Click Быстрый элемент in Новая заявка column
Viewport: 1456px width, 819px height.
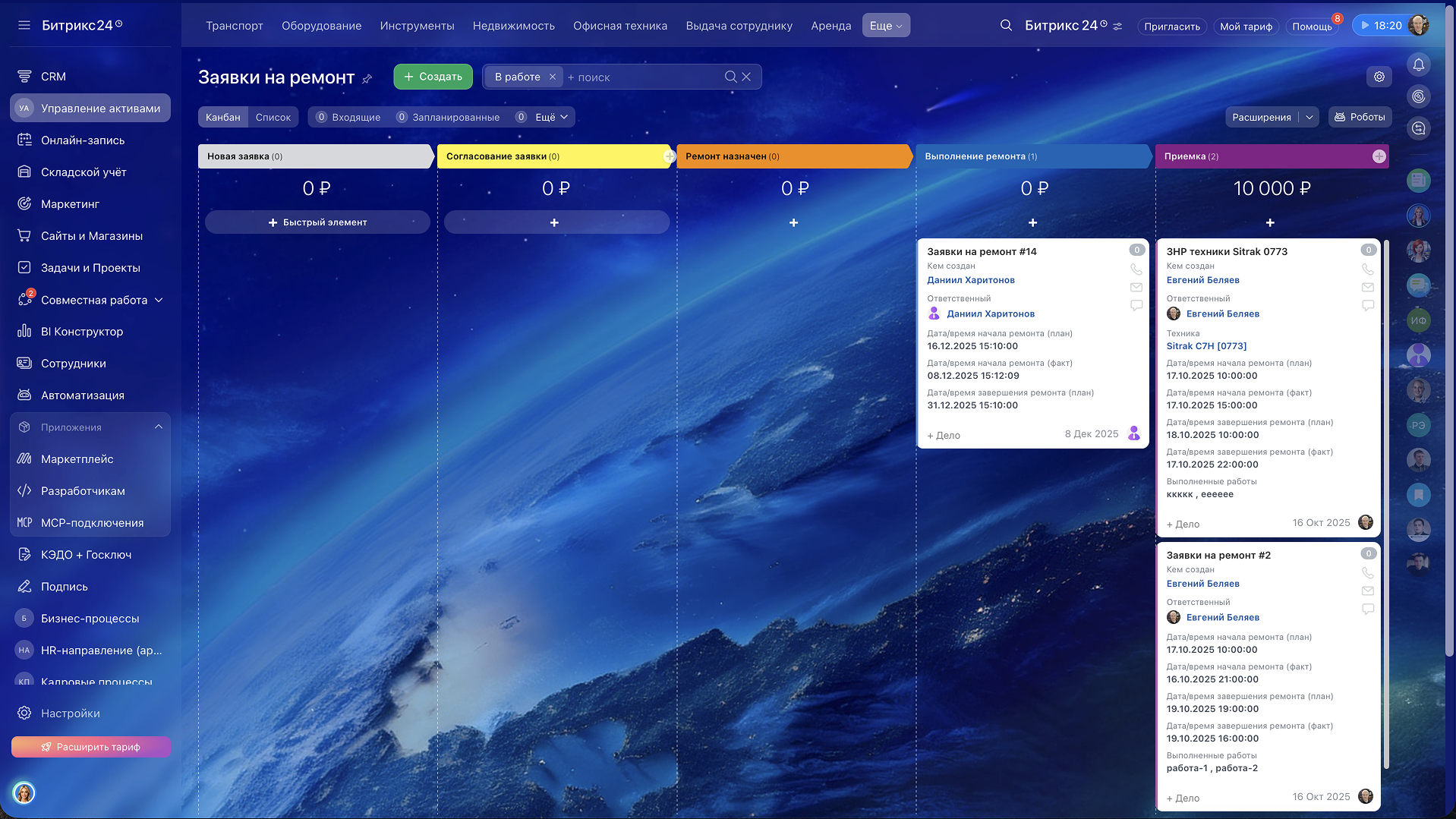point(317,222)
